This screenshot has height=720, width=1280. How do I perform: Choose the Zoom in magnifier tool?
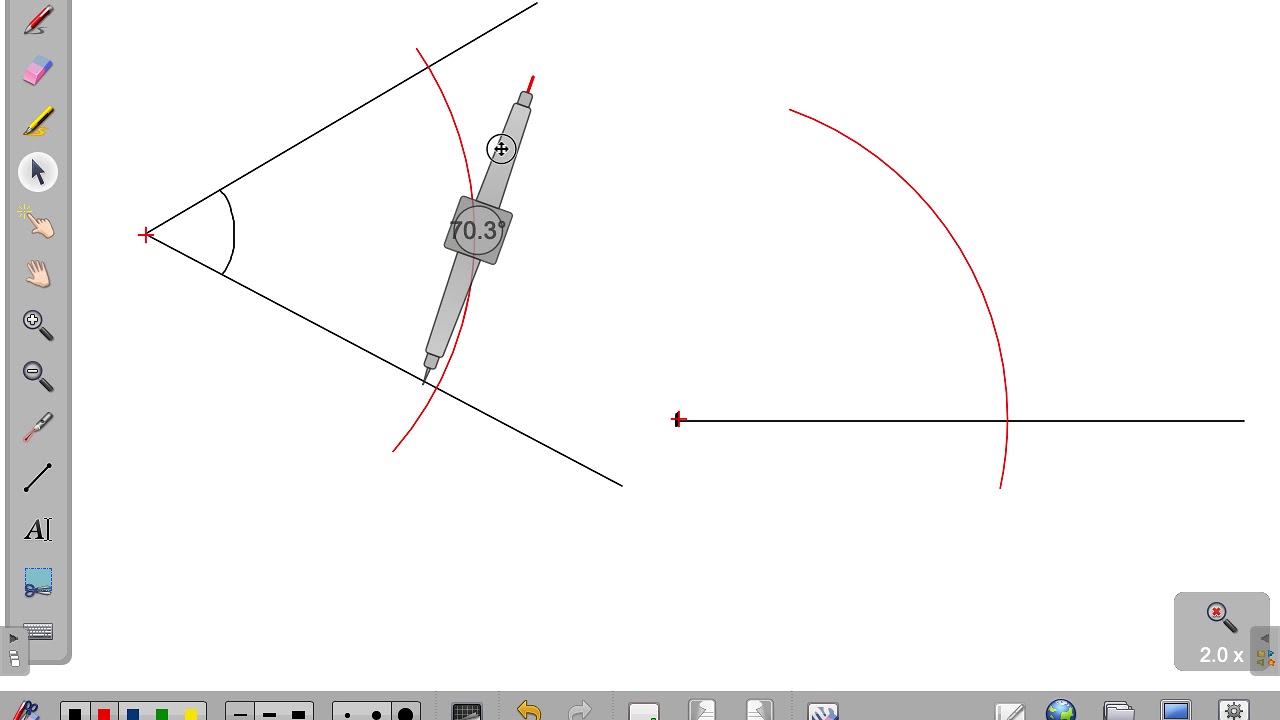tap(38, 324)
